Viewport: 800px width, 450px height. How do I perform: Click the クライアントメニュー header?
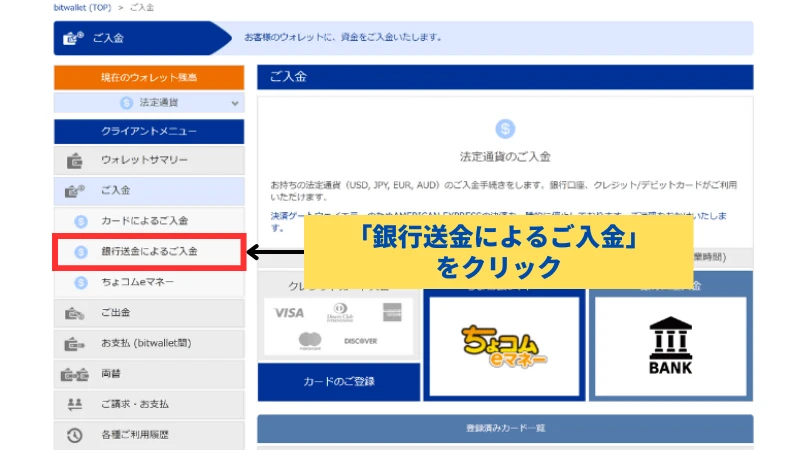149,132
